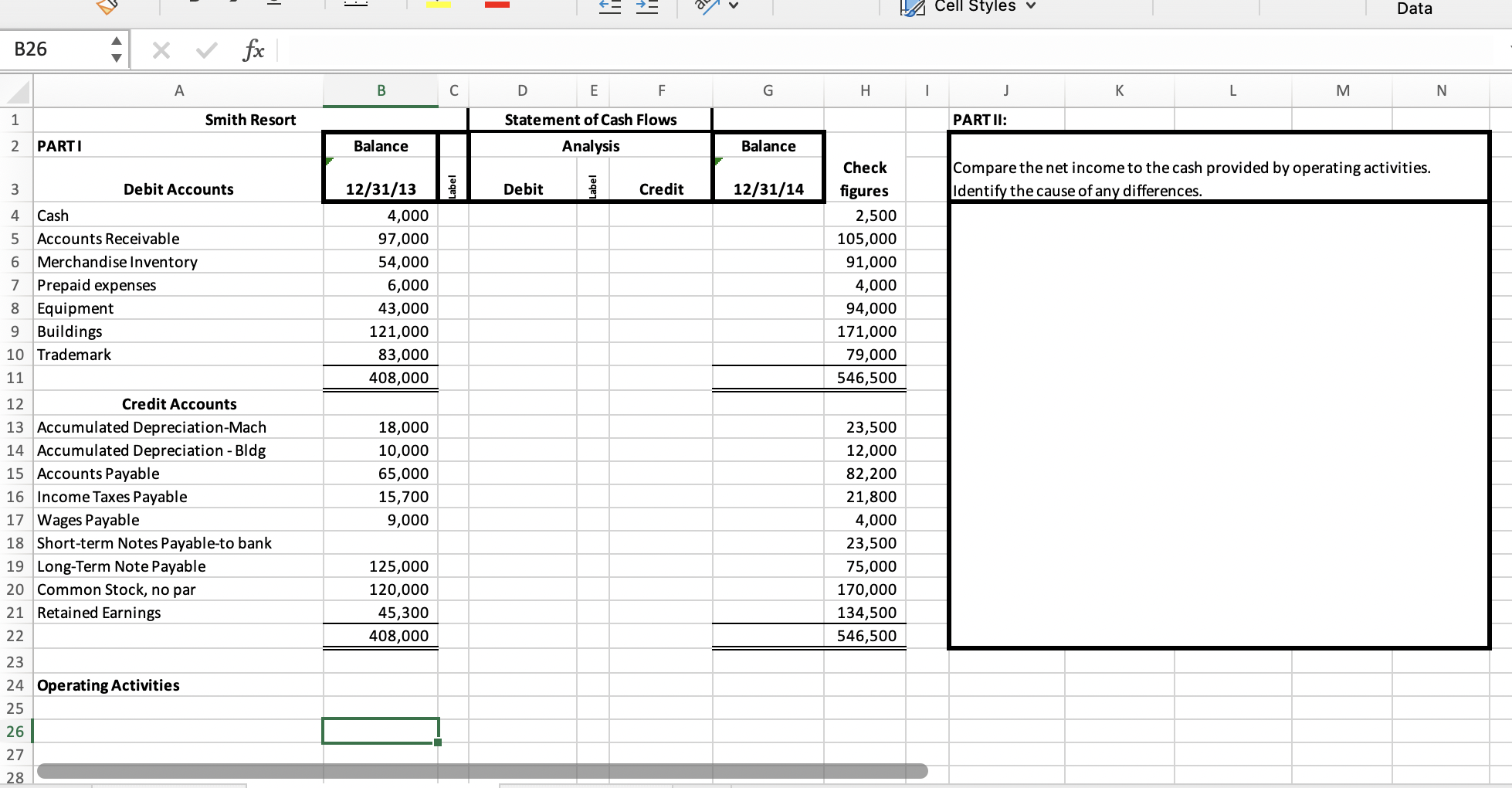Click the Name Box up arrow
Screen dimensions: 1512x788
point(117,42)
